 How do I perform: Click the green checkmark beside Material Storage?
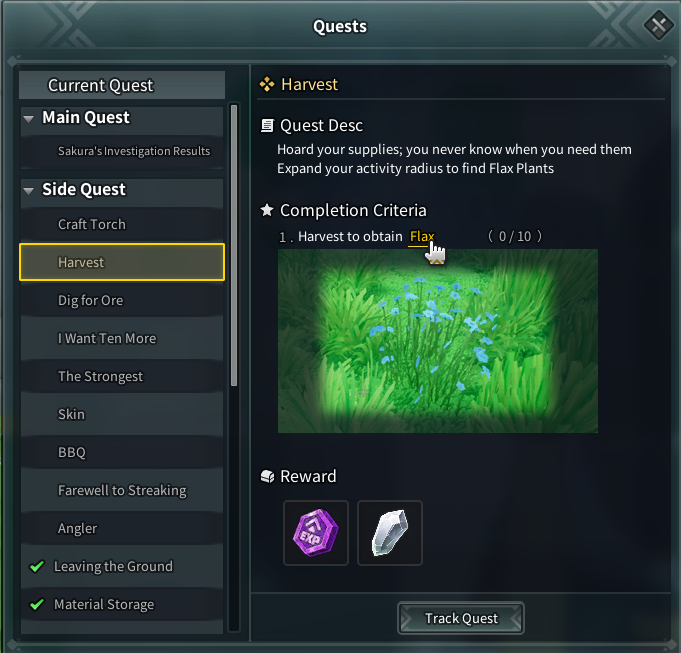37,605
